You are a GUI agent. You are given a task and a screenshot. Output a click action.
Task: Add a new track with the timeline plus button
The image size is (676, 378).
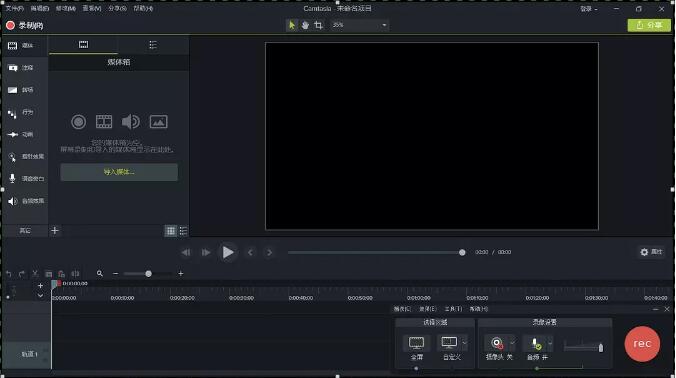click(x=40, y=286)
